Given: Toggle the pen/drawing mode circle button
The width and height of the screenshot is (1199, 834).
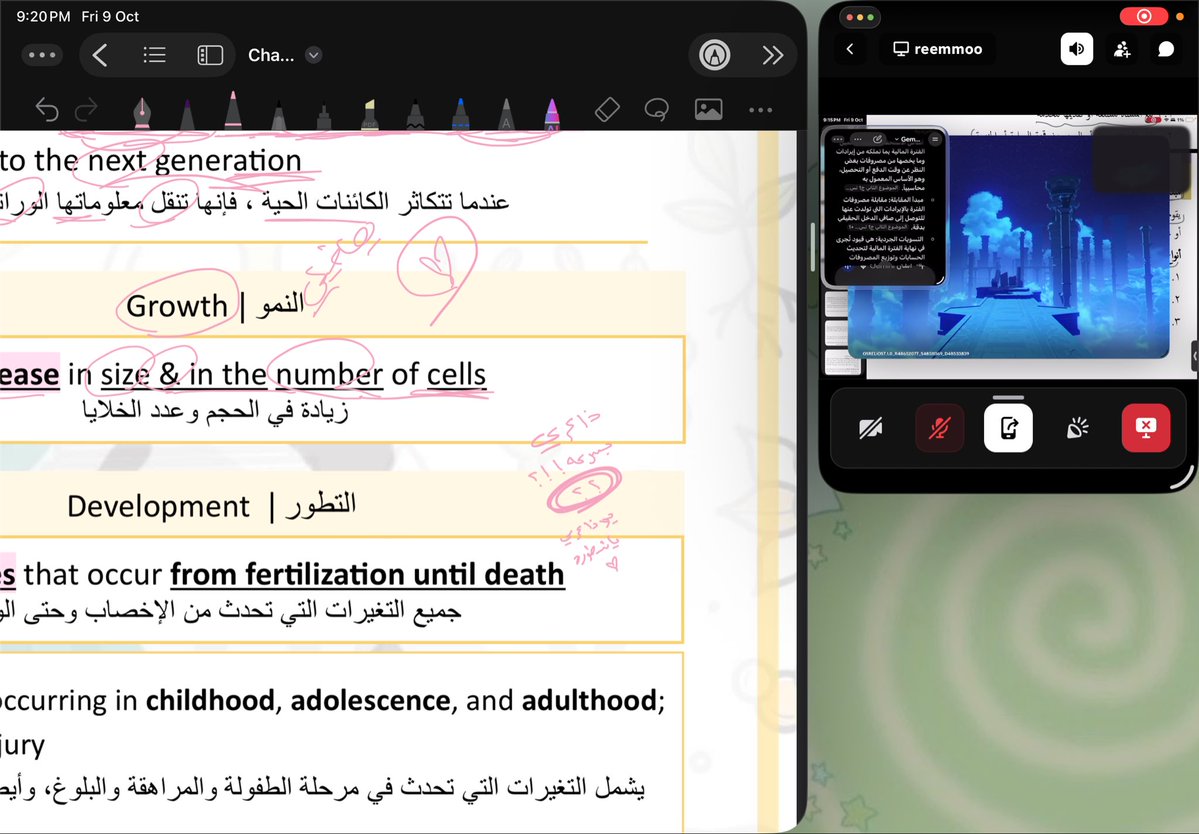Looking at the screenshot, I should click(x=714, y=55).
